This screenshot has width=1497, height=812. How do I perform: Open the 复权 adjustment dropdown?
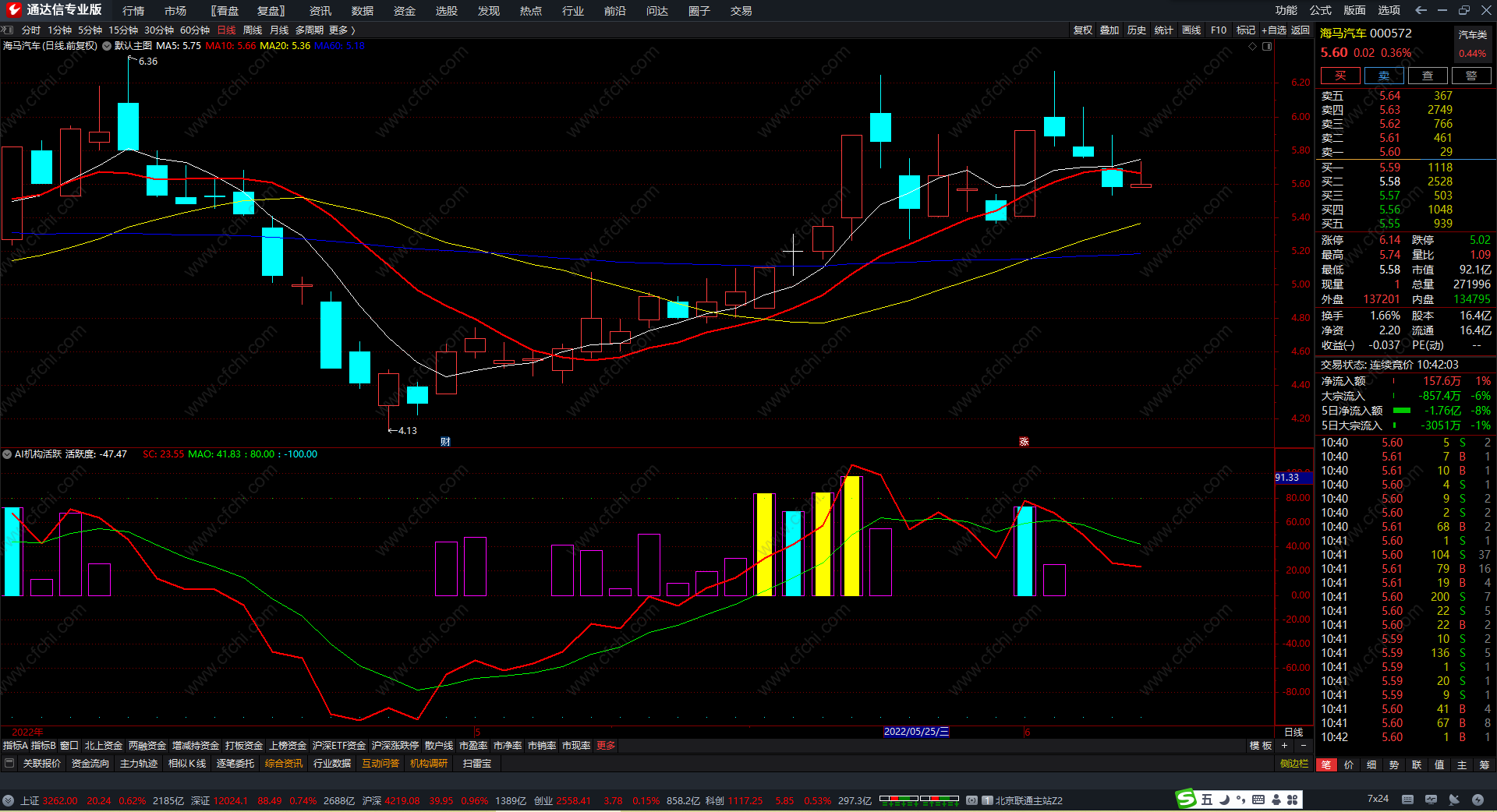tap(1083, 30)
